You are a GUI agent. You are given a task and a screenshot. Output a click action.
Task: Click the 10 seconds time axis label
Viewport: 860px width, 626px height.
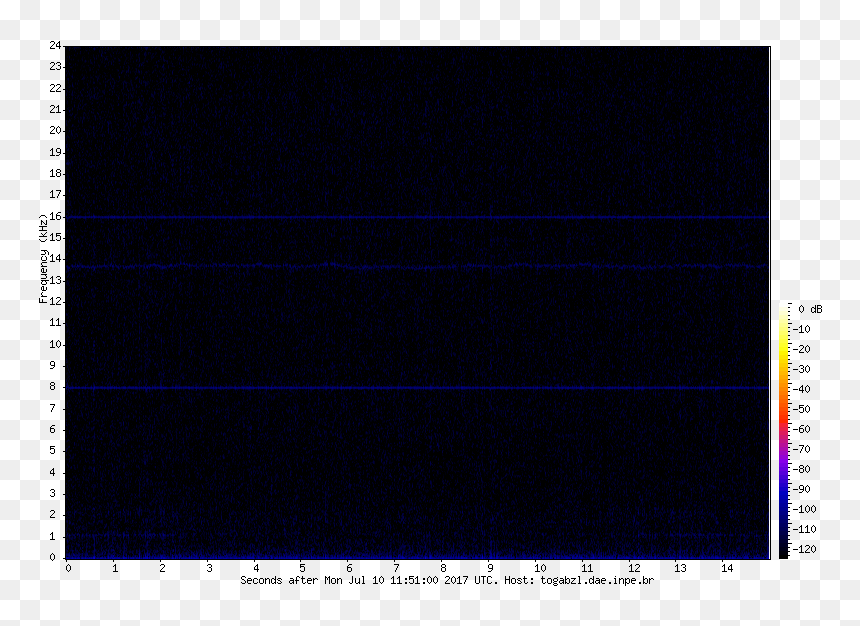click(x=540, y=568)
